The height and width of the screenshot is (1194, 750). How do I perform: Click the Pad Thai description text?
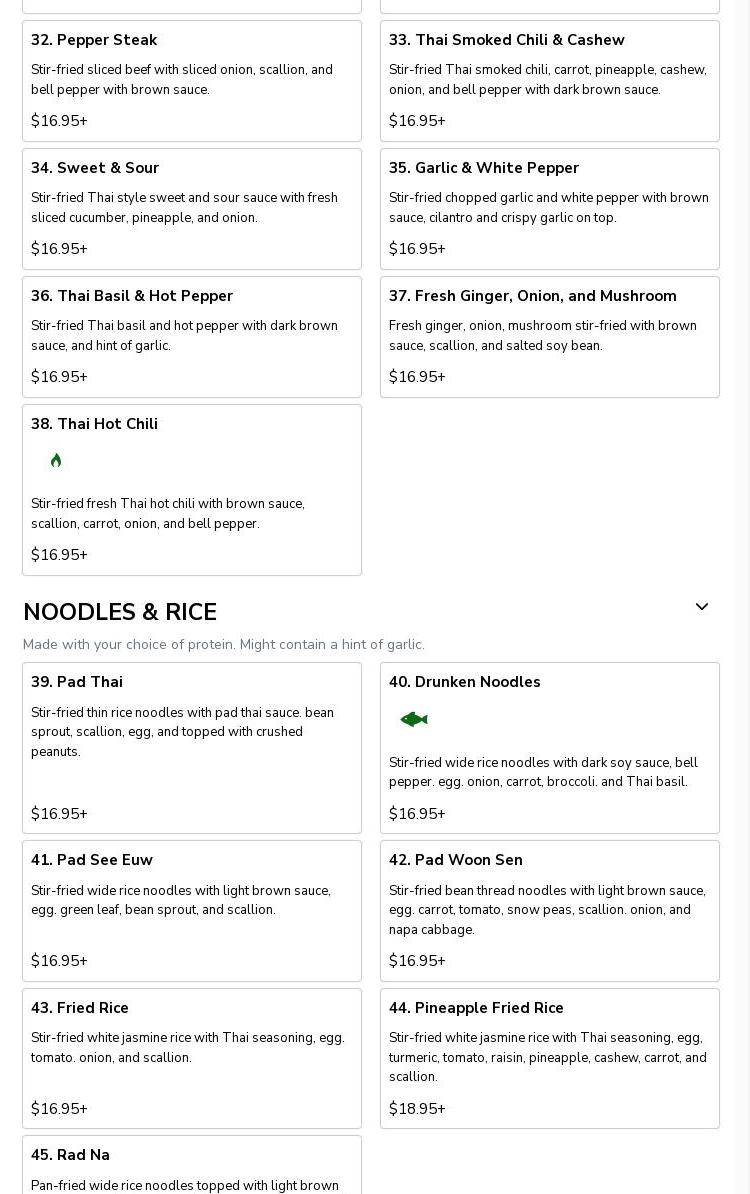click(182, 732)
